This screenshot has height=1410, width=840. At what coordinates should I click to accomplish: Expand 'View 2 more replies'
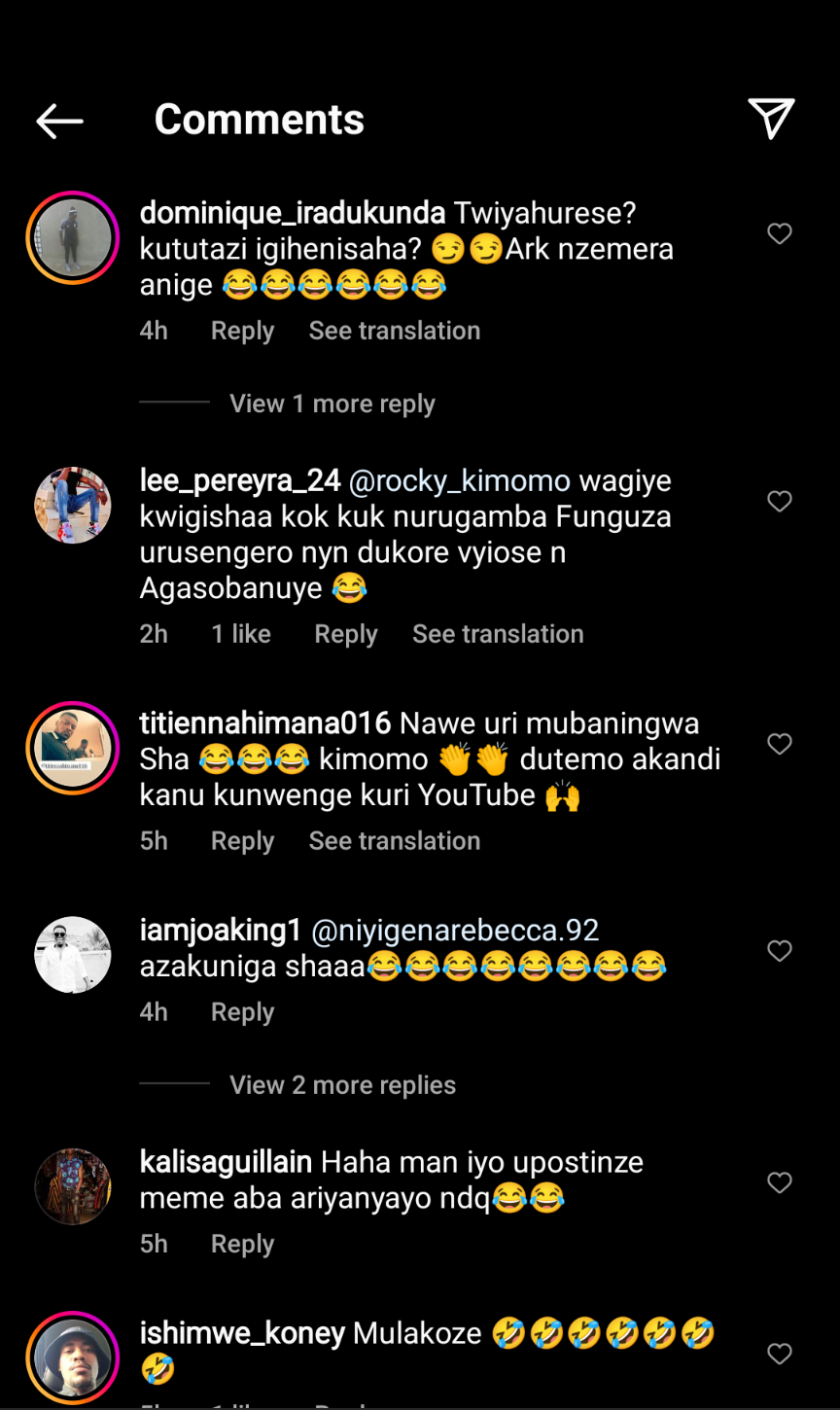click(342, 1085)
